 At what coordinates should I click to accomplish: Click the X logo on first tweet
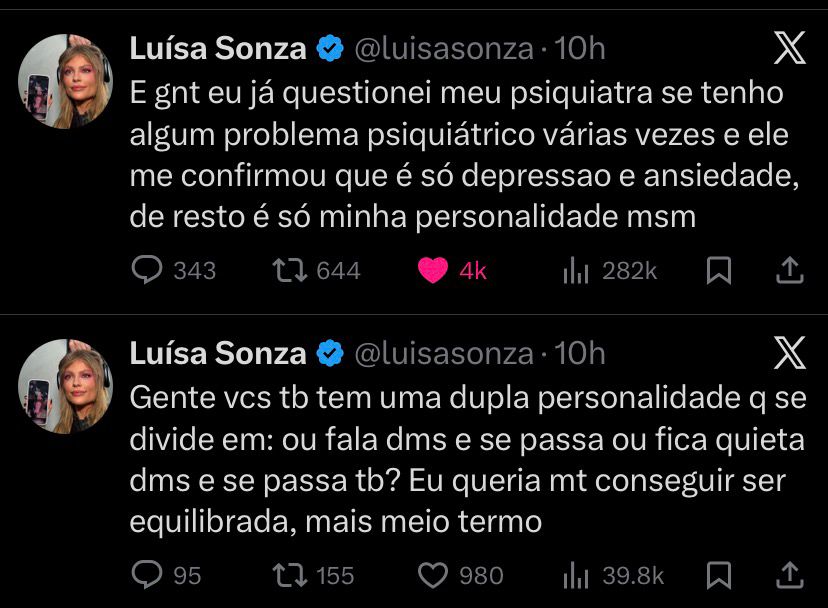coord(789,48)
